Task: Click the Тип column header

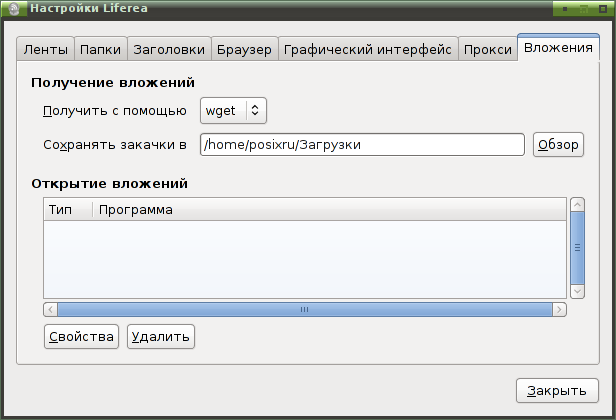Action: coord(68,209)
